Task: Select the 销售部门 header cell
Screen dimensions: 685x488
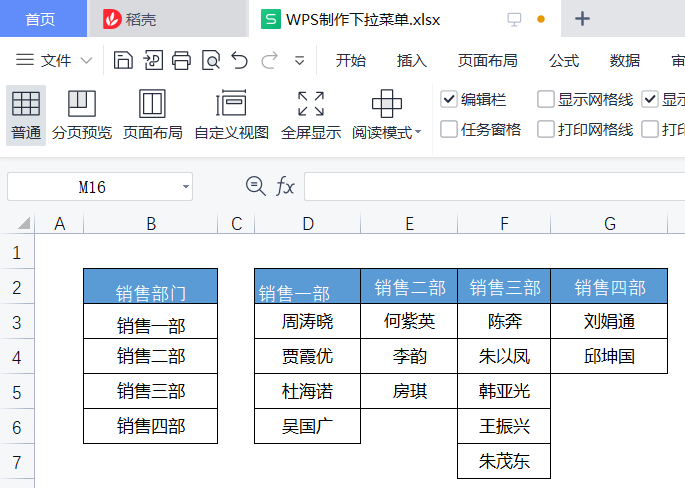Action: [x=151, y=286]
